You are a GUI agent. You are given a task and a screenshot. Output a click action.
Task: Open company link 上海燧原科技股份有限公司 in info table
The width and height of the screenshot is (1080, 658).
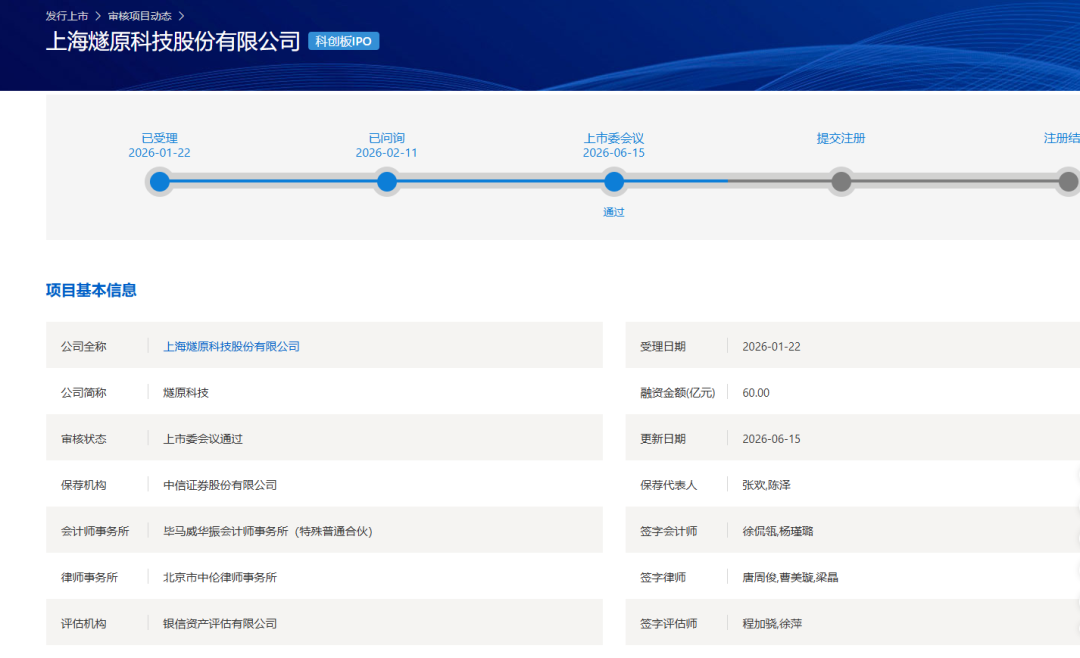231,347
